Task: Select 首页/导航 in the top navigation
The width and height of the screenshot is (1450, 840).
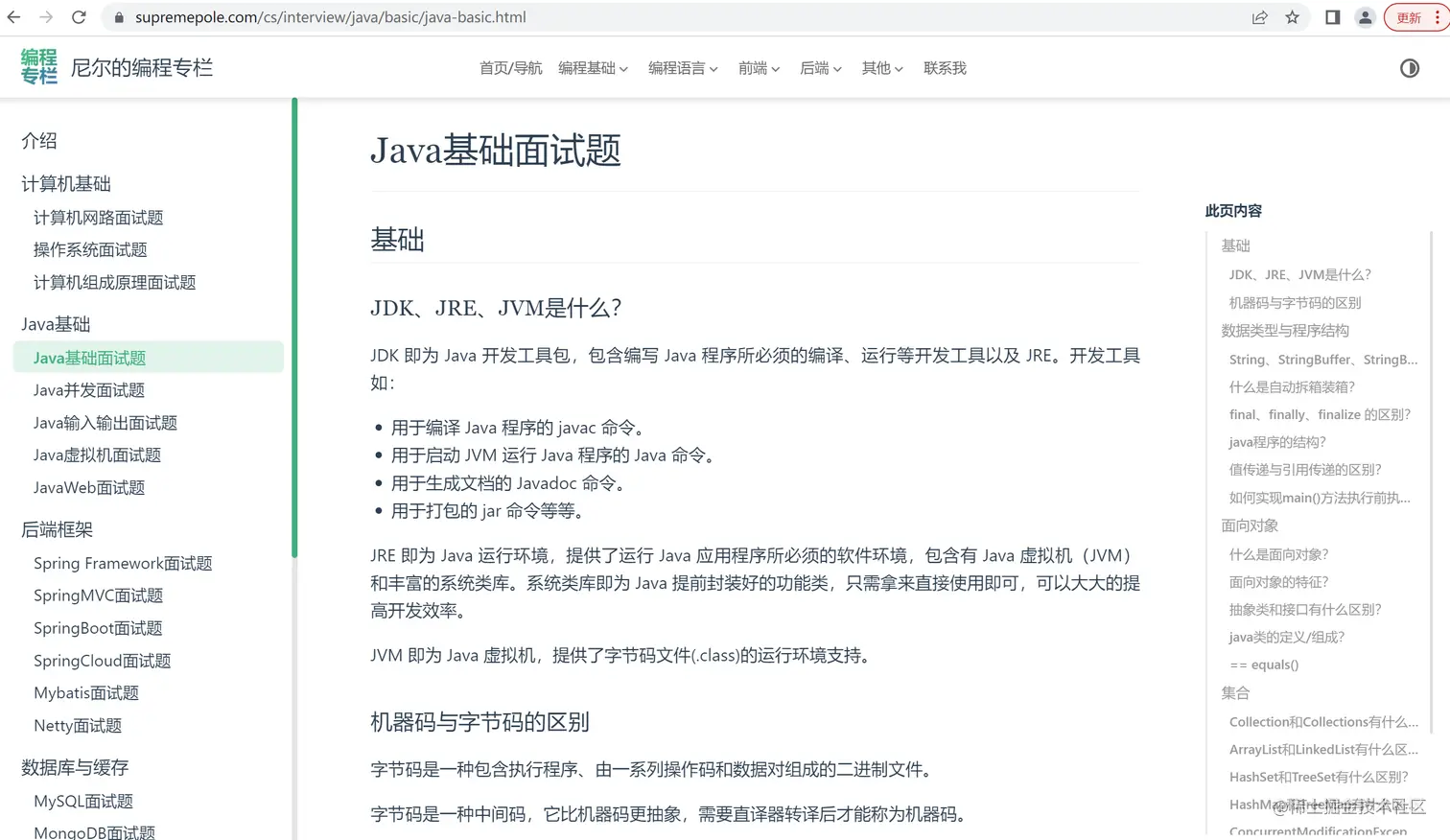Action: coord(509,67)
